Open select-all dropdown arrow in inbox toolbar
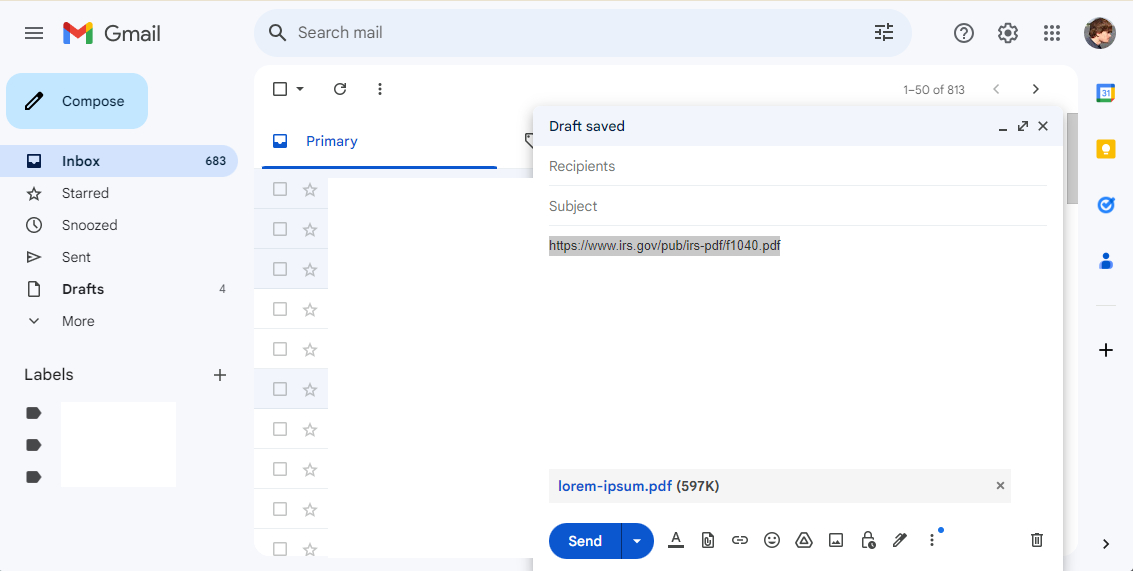This screenshot has height=571, width=1133. (300, 89)
